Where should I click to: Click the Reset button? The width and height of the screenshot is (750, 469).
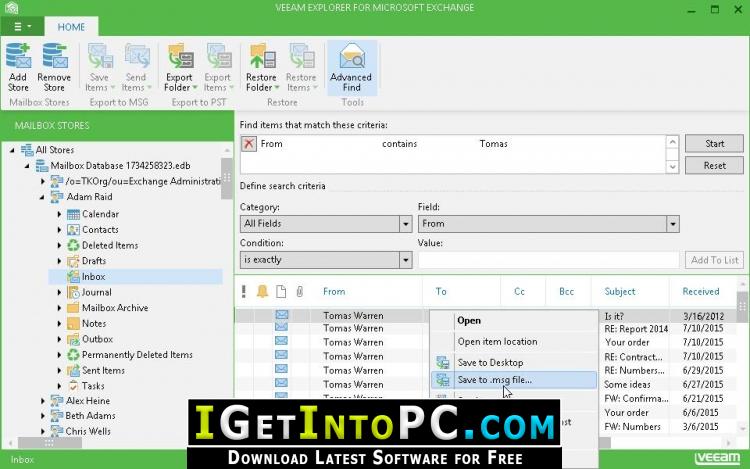pyautogui.click(x=714, y=166)
